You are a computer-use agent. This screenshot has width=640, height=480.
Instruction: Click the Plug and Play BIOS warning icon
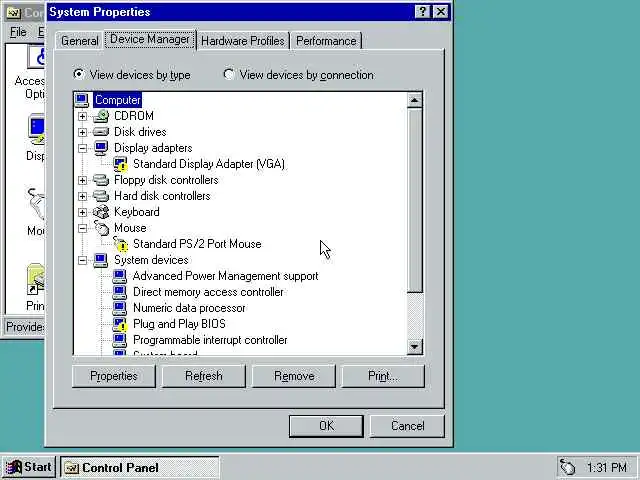(x=120, y=324)
